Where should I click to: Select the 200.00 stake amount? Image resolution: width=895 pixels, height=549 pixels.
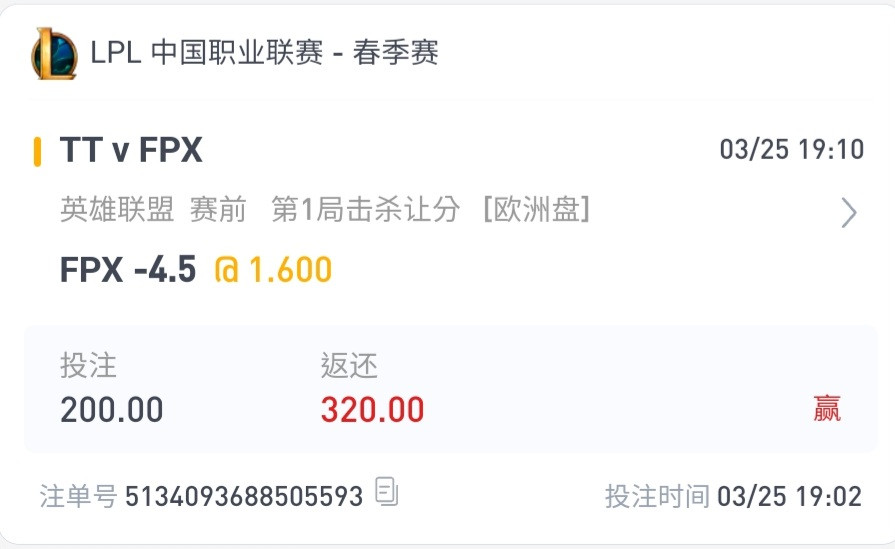click(112, 410)
